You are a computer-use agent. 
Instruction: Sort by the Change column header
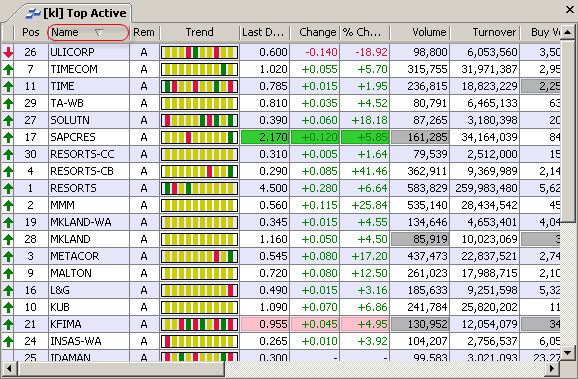pos(315,32)
